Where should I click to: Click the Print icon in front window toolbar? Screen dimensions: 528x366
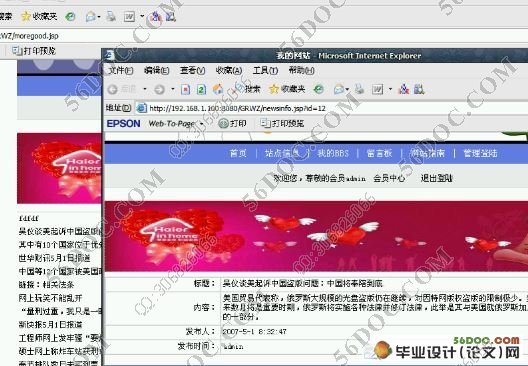pos(360,89)
